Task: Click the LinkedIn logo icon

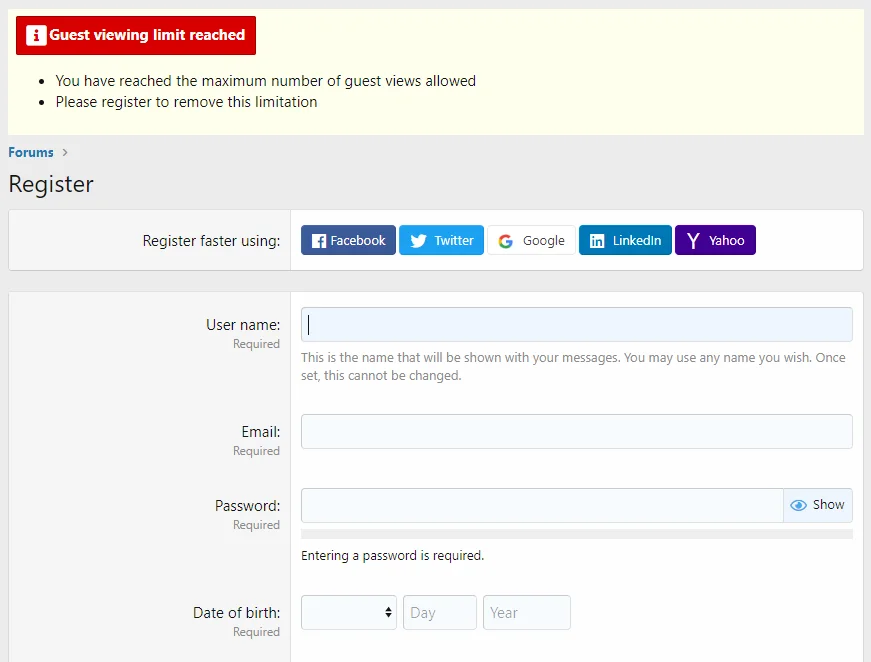Action: (x=597, y=241)
